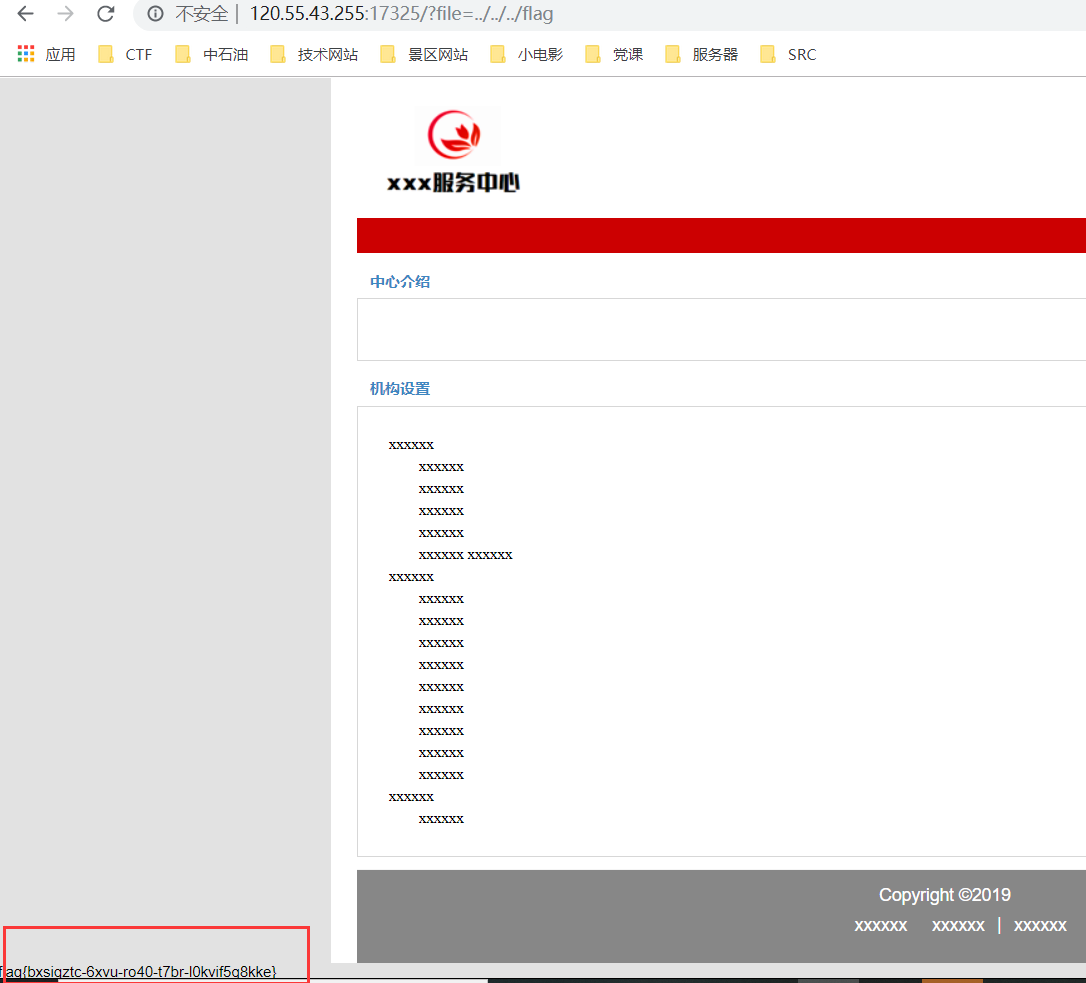Open the 中石油 bookmark folder

212,54
